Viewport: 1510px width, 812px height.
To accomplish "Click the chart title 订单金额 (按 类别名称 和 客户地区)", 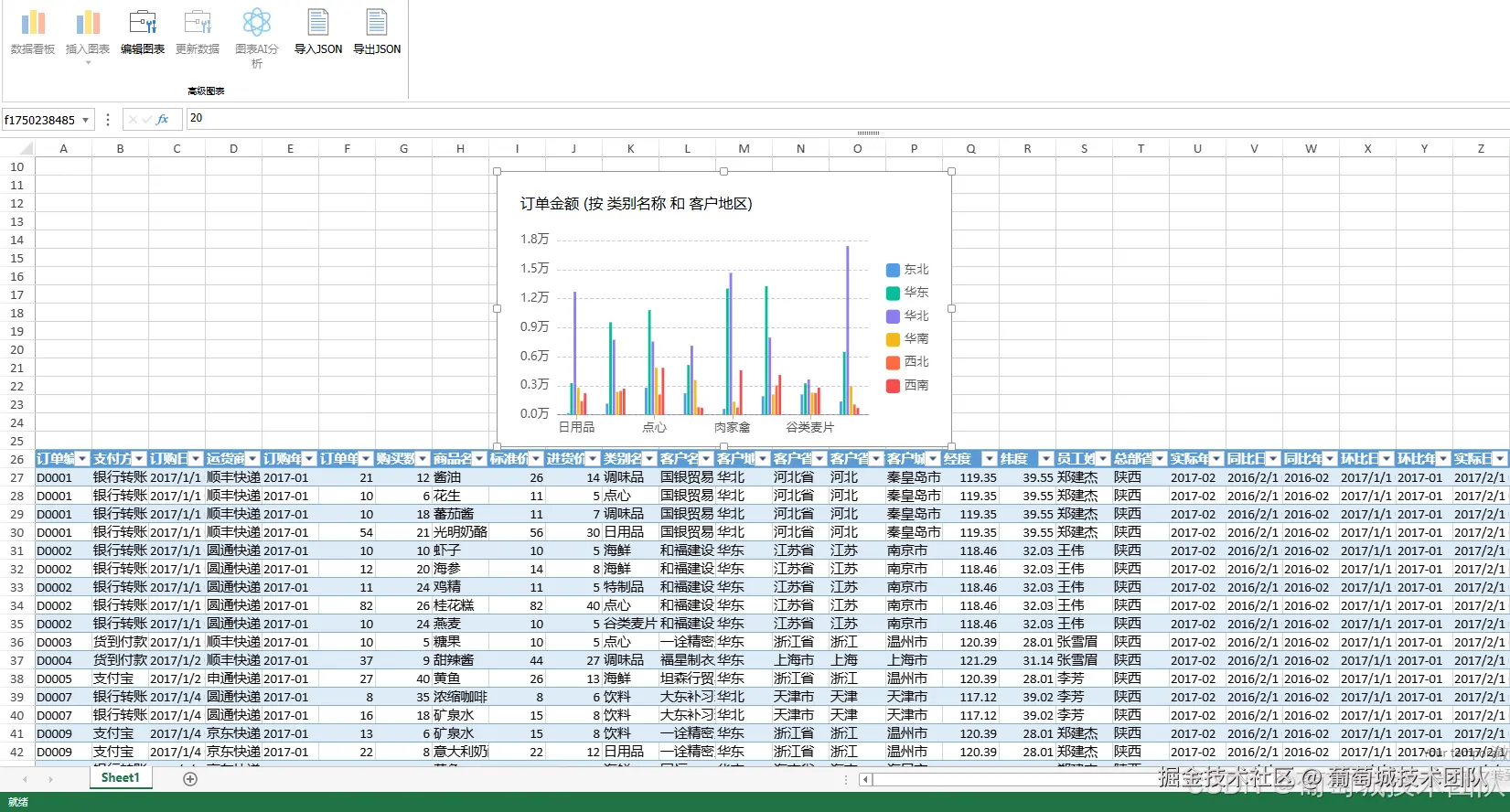I will (637, 203).
